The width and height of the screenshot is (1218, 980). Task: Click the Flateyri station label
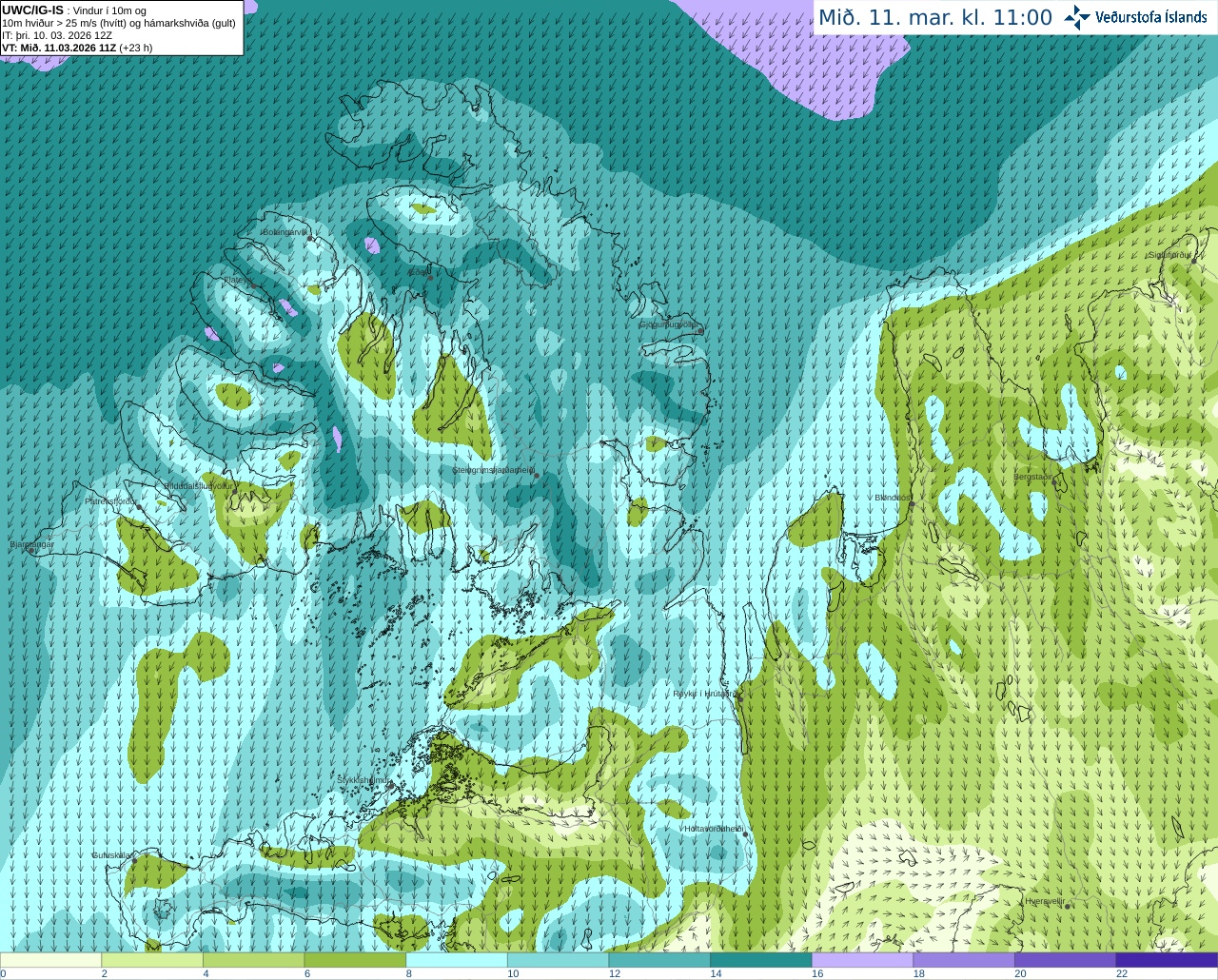point(237,280)
